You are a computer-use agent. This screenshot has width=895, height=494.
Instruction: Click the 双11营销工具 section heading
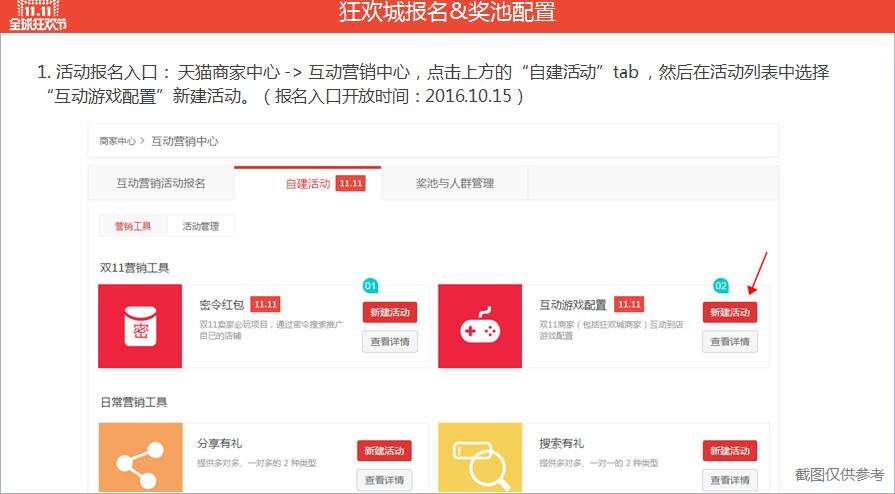(135, 267)
